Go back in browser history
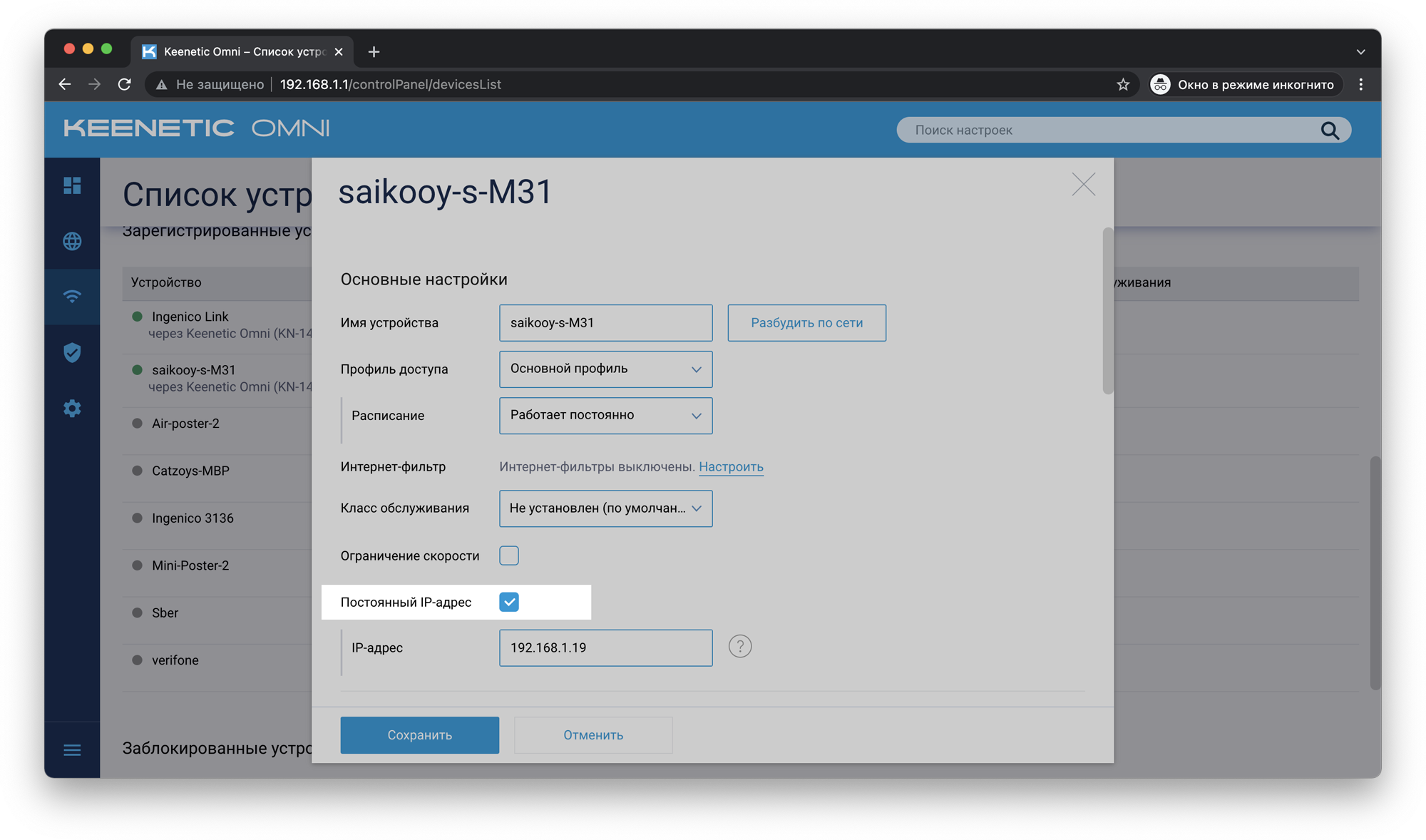 (x=65, y=84)
